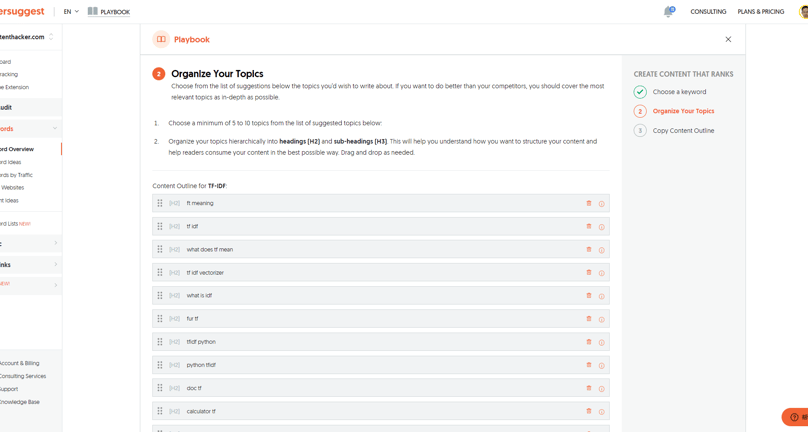Delete the 'fur tf' topic
Image resolution: width=808 pixels, height=432 pixels.
pyautogui.click(x=588, y=319)
